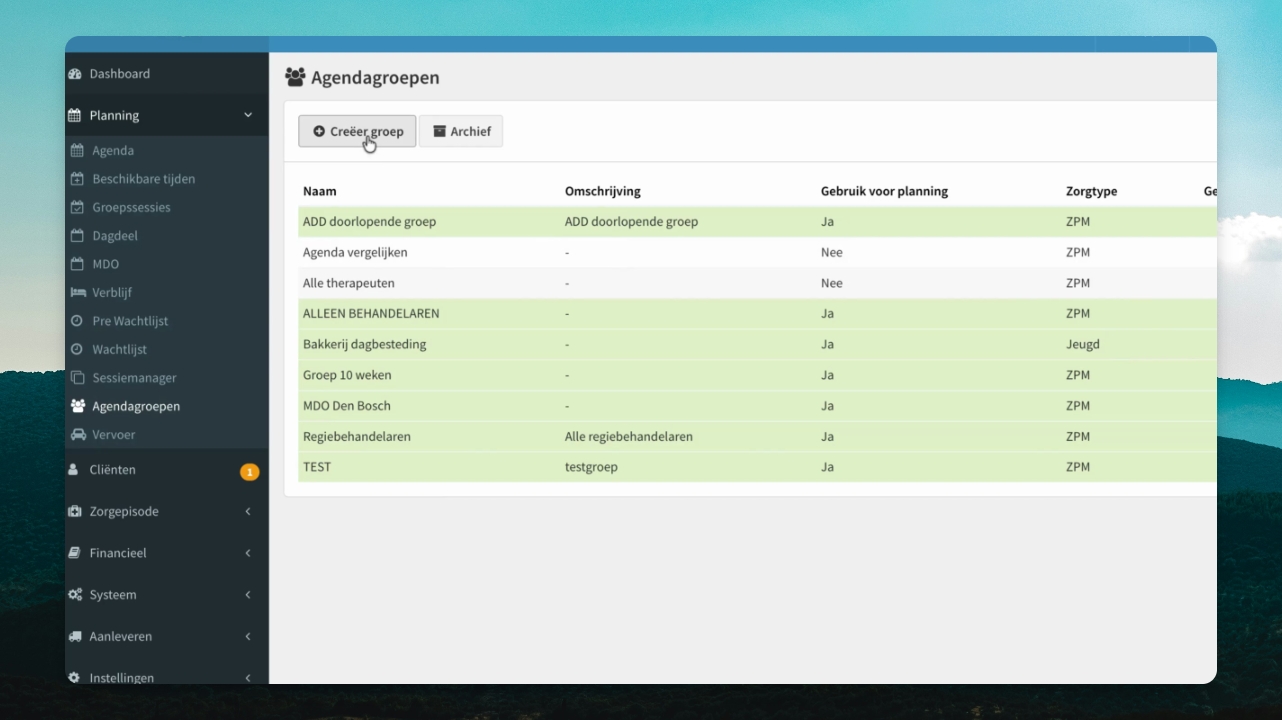The height and width of the screenshot is (720, 1282).
Task: Click the Vervoer car icon
Action: (78, 435)
